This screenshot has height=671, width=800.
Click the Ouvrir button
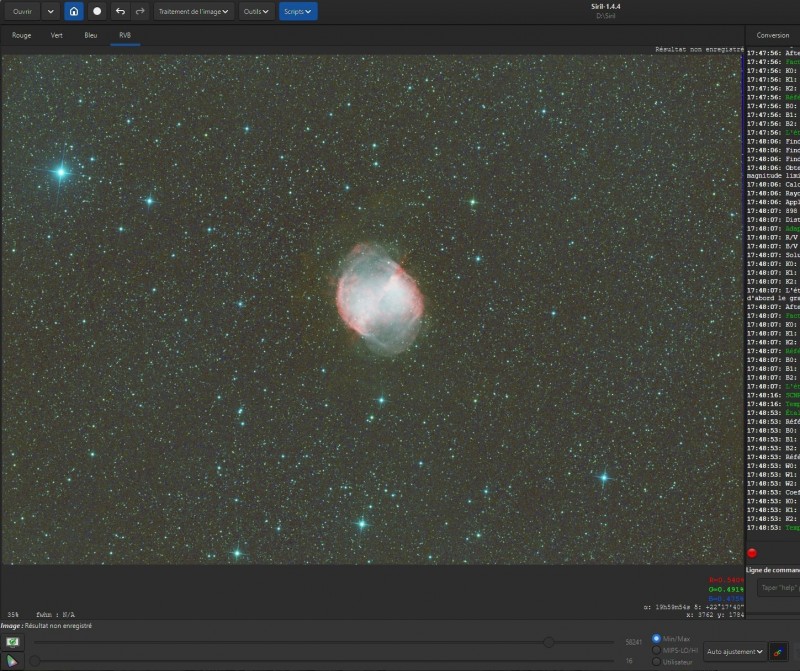(22, 11)
